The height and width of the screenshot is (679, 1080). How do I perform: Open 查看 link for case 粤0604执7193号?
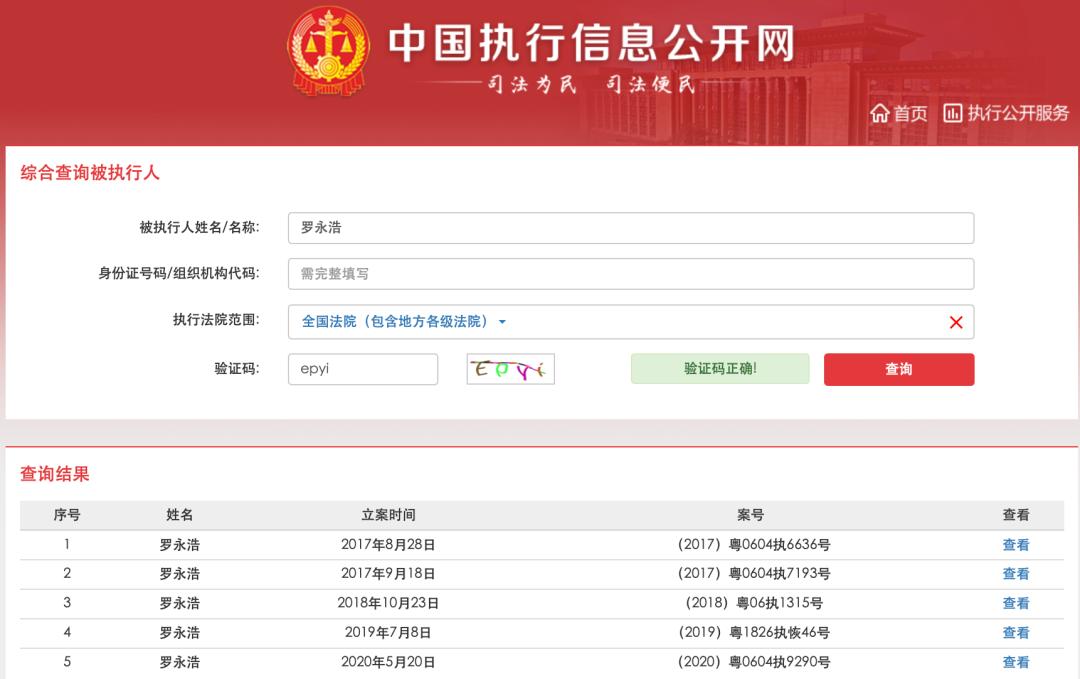point(1016,574)
